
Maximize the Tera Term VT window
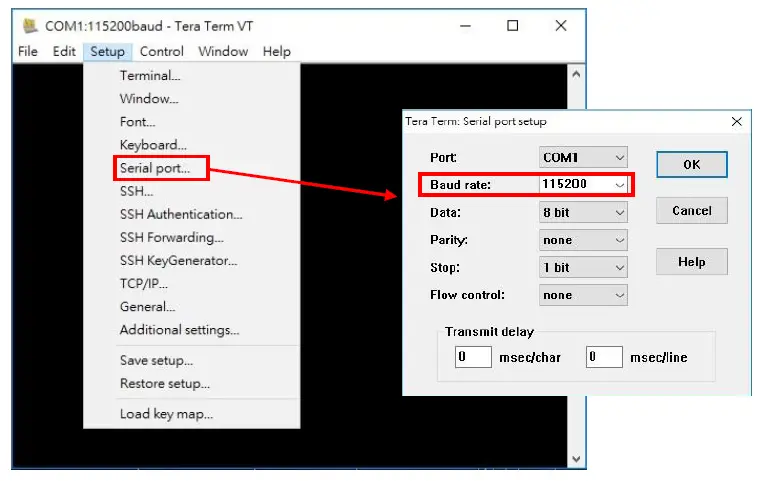point(513,26)
